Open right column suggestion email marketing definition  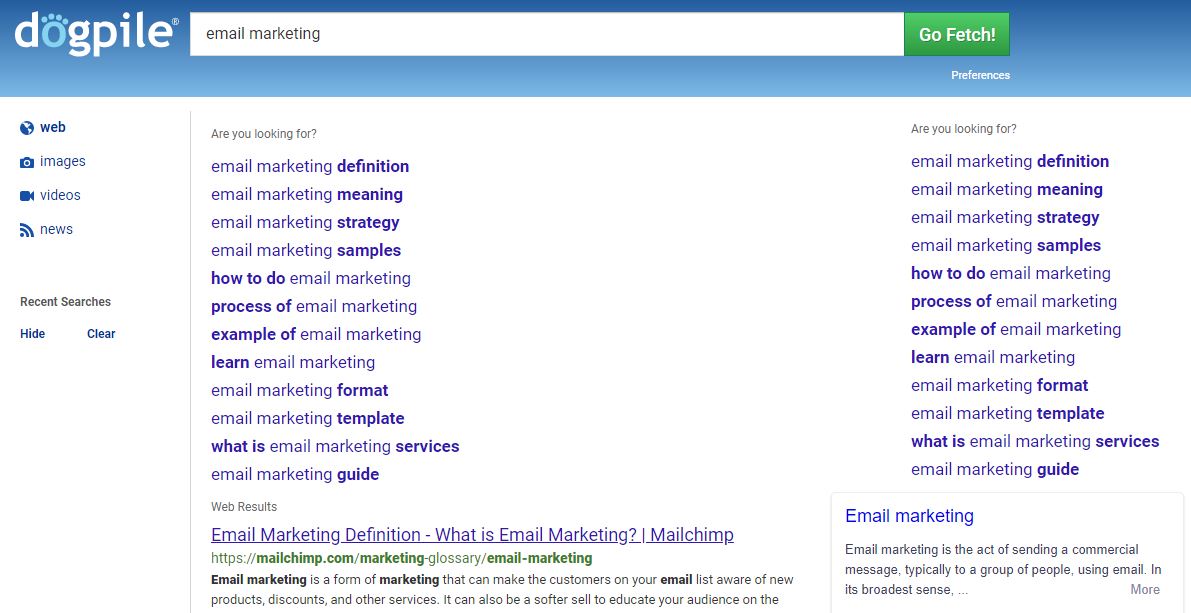[1010, 161]
